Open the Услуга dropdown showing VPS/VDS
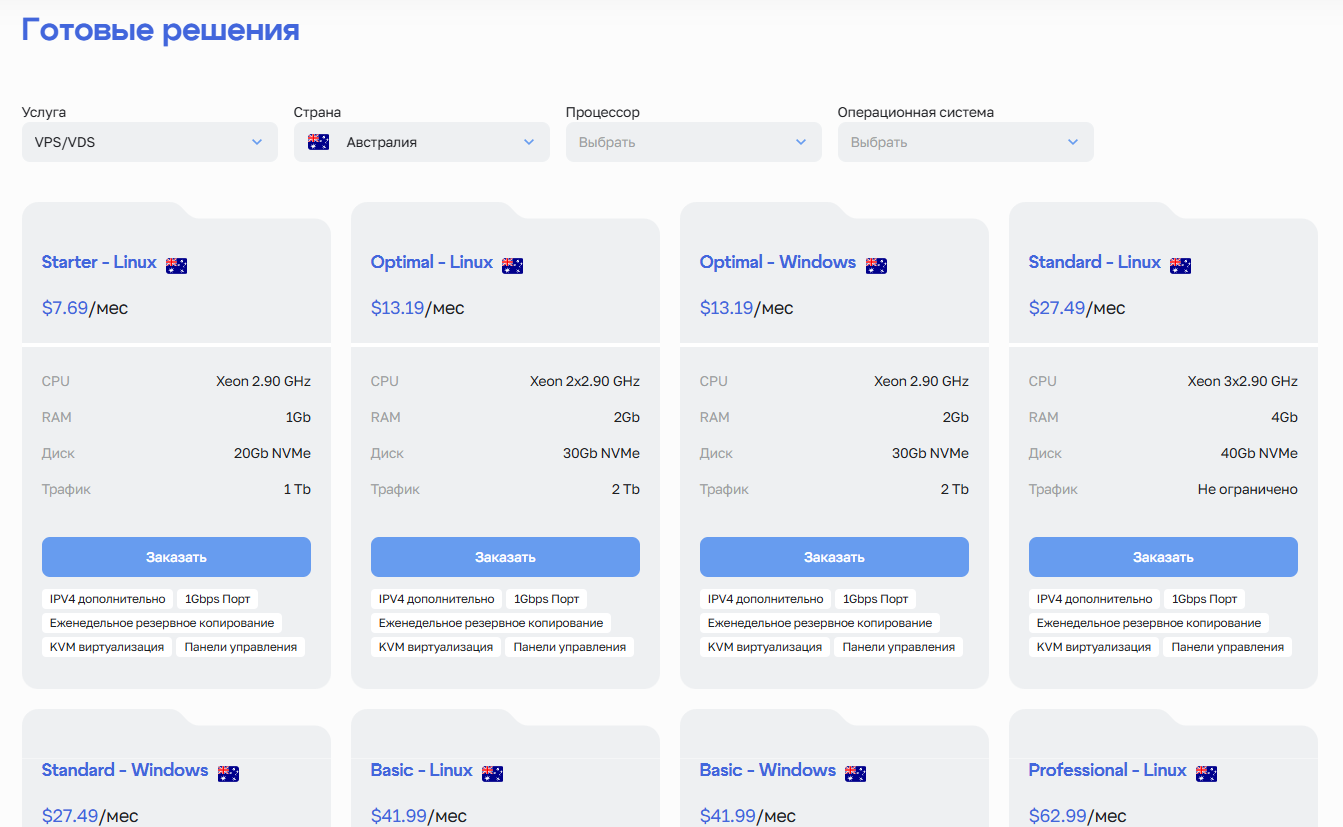Screen dimensions: 1343x827 click(x=150, y=142)
